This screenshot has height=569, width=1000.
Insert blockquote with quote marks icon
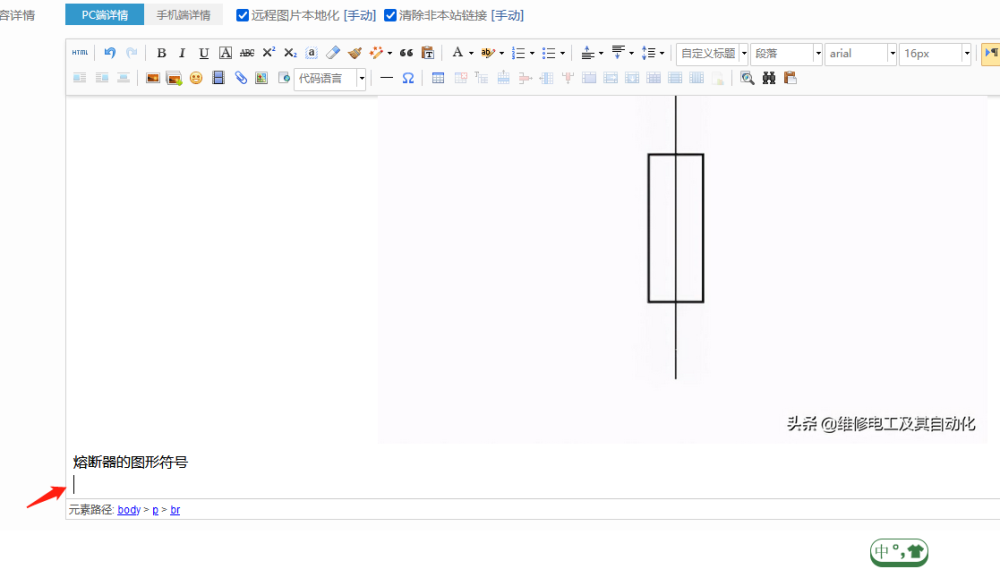(406, 53)
